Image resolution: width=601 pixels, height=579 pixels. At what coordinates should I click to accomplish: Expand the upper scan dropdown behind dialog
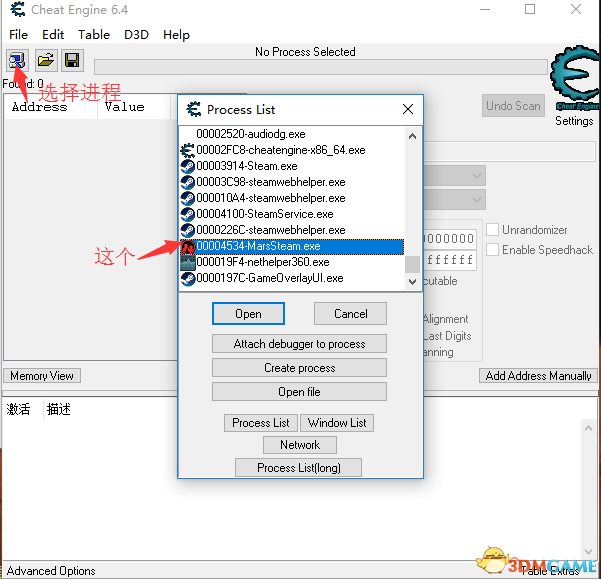tap(476, 176)
